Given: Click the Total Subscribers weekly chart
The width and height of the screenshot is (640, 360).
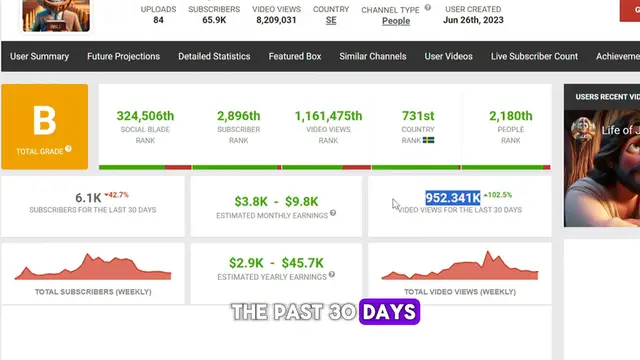Looking at the screenshot, I should 93,267.
